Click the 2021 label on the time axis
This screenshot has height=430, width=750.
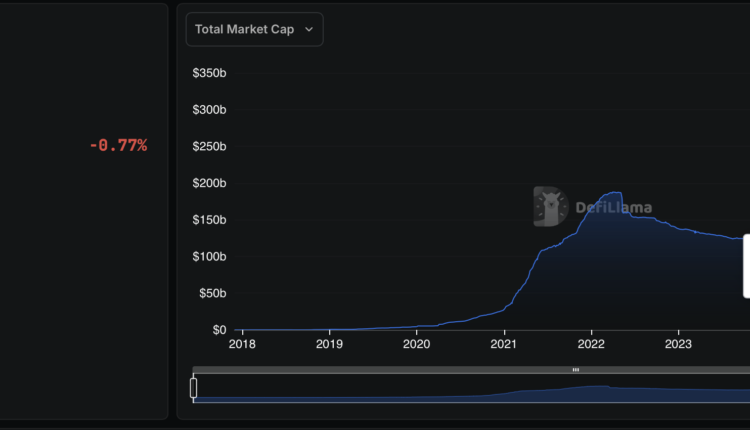tap(504, 345)
